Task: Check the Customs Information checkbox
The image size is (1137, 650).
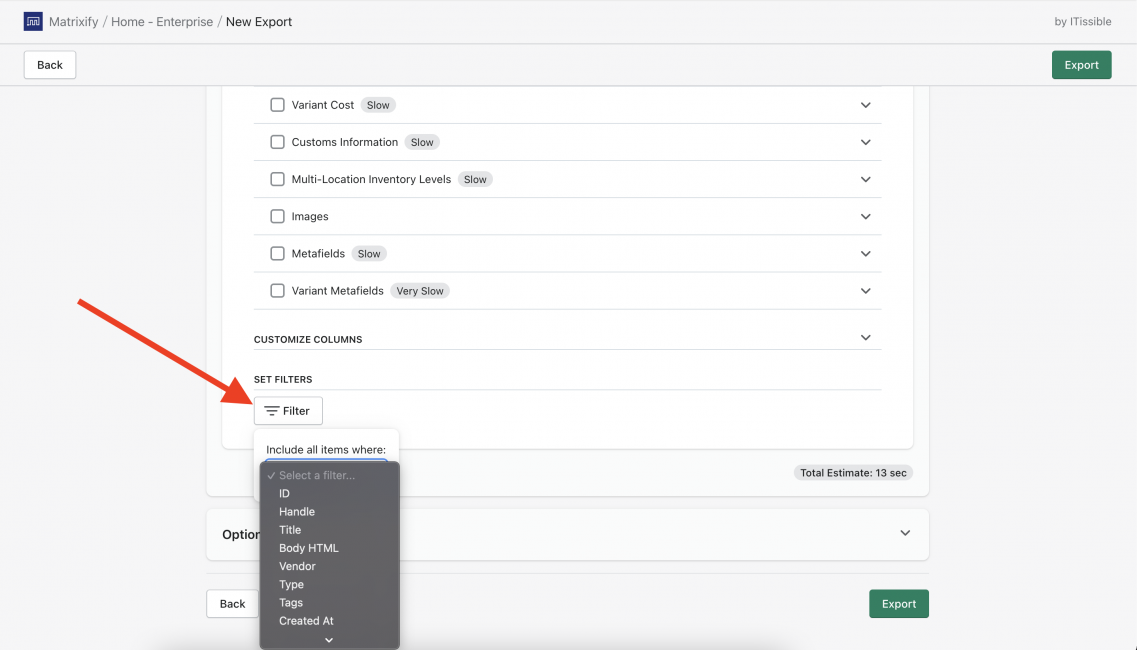Action: (x=277, y=141)
